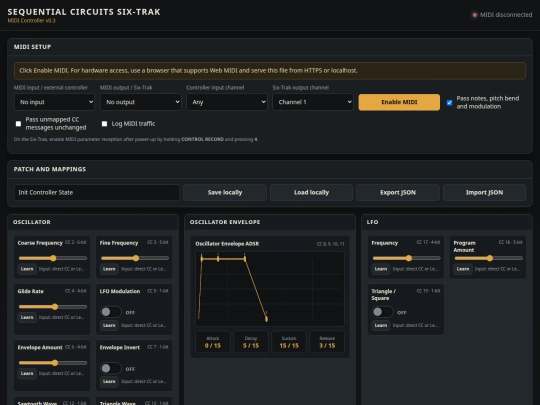
Task: Click Learn under Program Amount
Action: click(463, 269)
